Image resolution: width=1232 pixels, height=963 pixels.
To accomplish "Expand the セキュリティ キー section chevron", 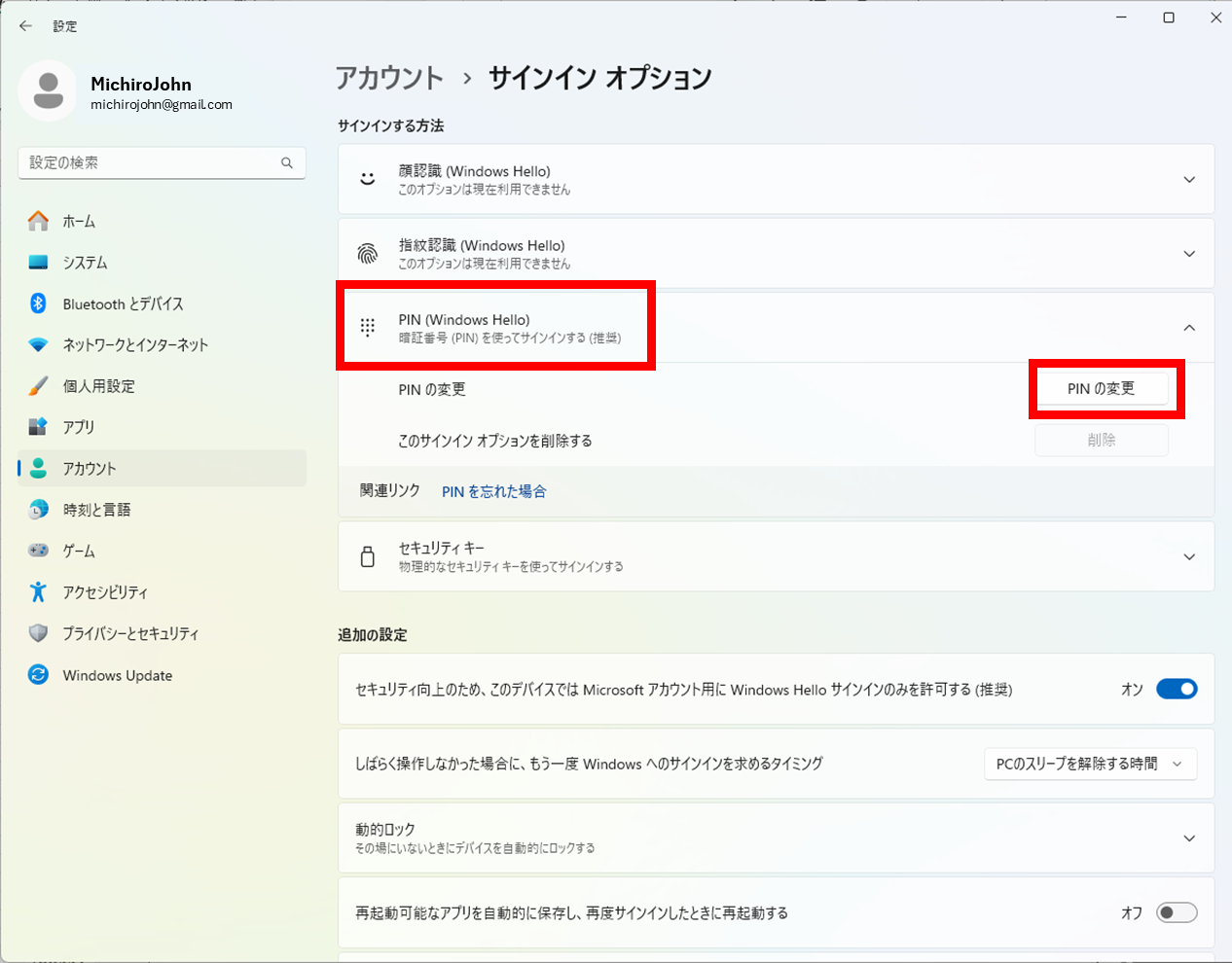I will coord(1189,557).
